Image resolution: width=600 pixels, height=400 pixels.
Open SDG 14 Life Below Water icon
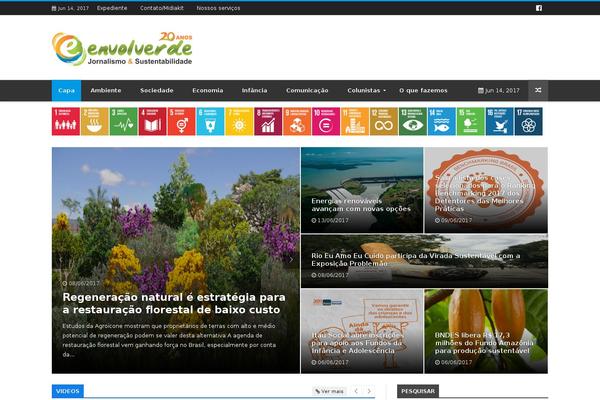point(442,121)
